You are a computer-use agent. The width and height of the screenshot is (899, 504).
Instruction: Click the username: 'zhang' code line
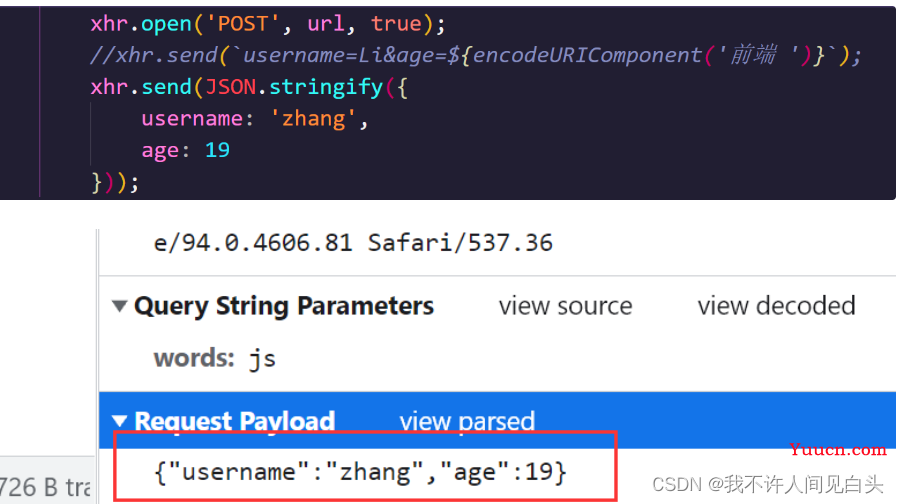click(255, 119)
